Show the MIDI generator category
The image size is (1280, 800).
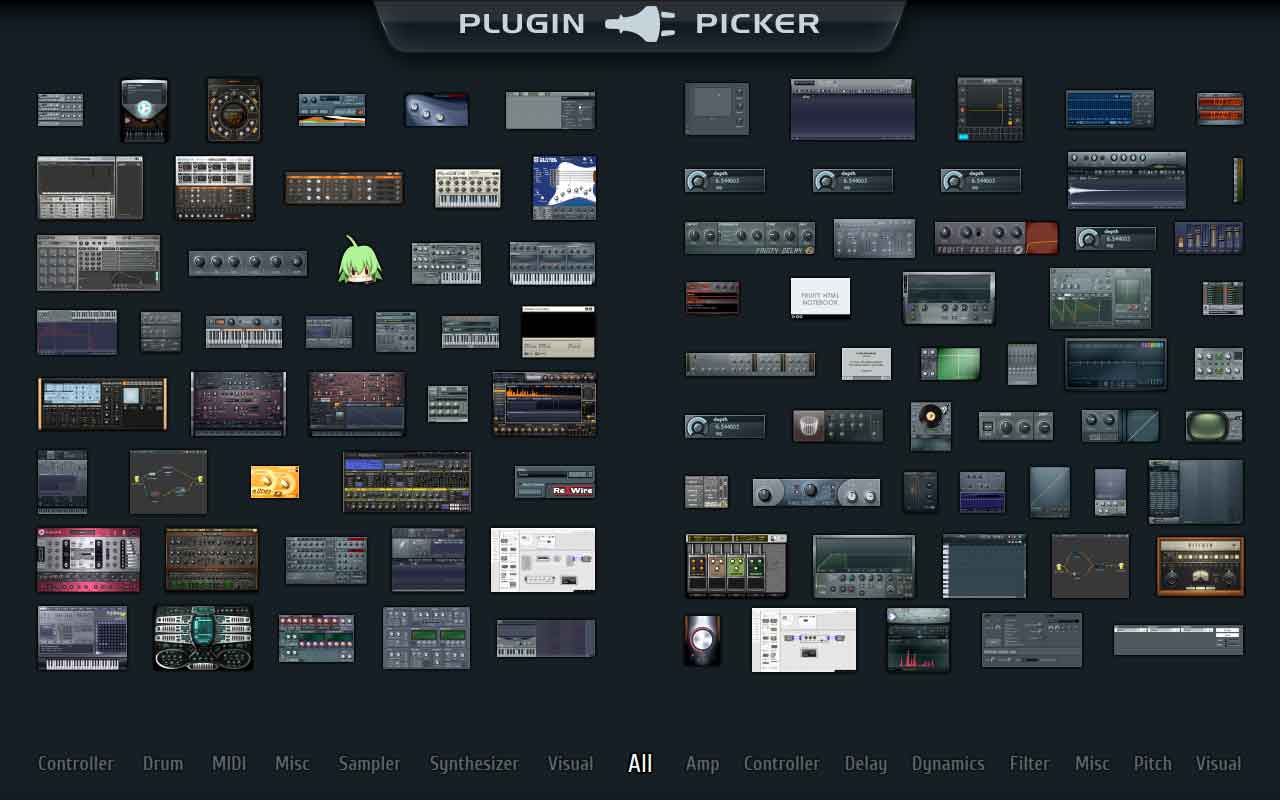[x=229, y=764]
